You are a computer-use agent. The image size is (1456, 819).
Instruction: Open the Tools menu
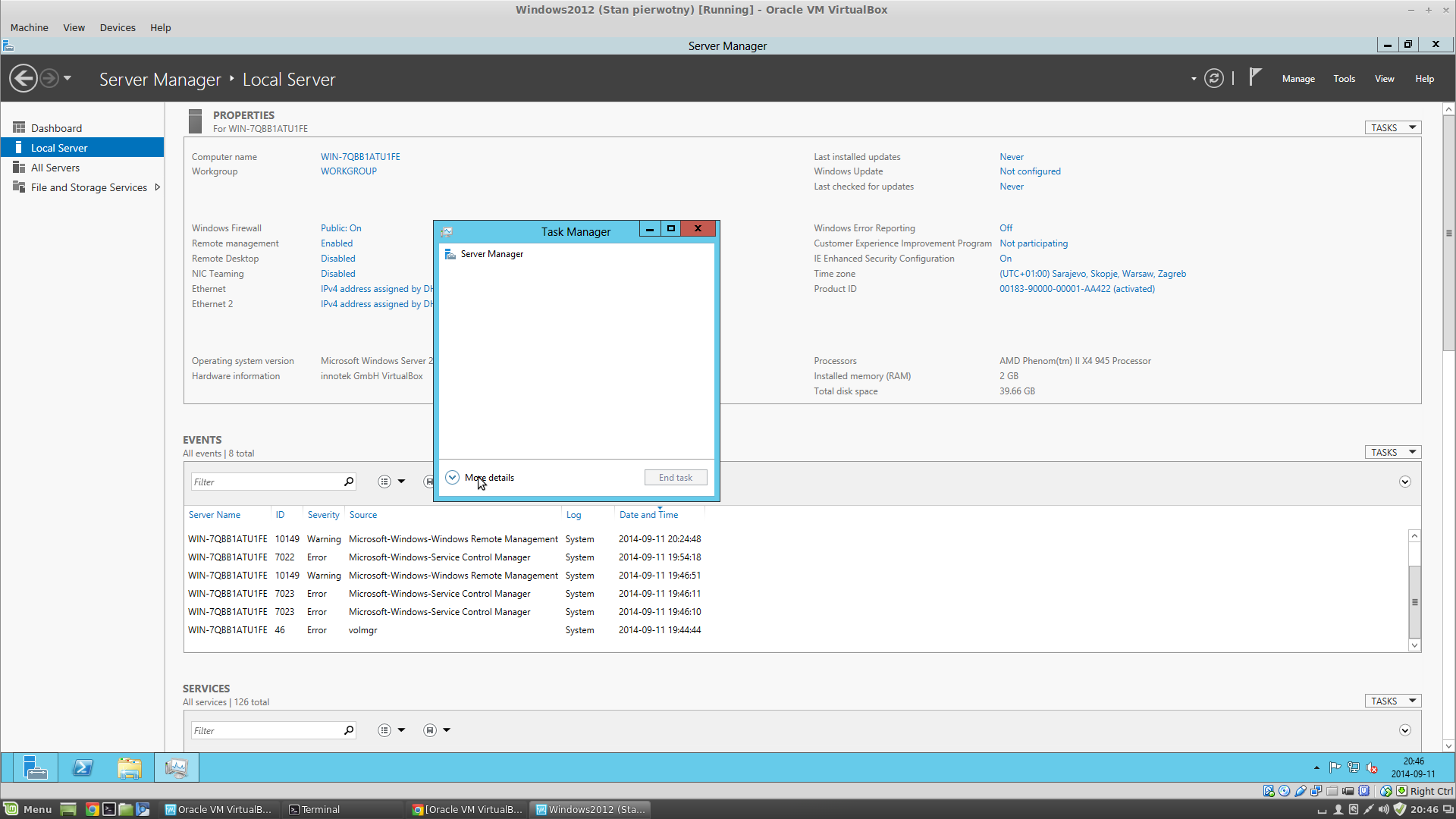(x=1345, y=79)
